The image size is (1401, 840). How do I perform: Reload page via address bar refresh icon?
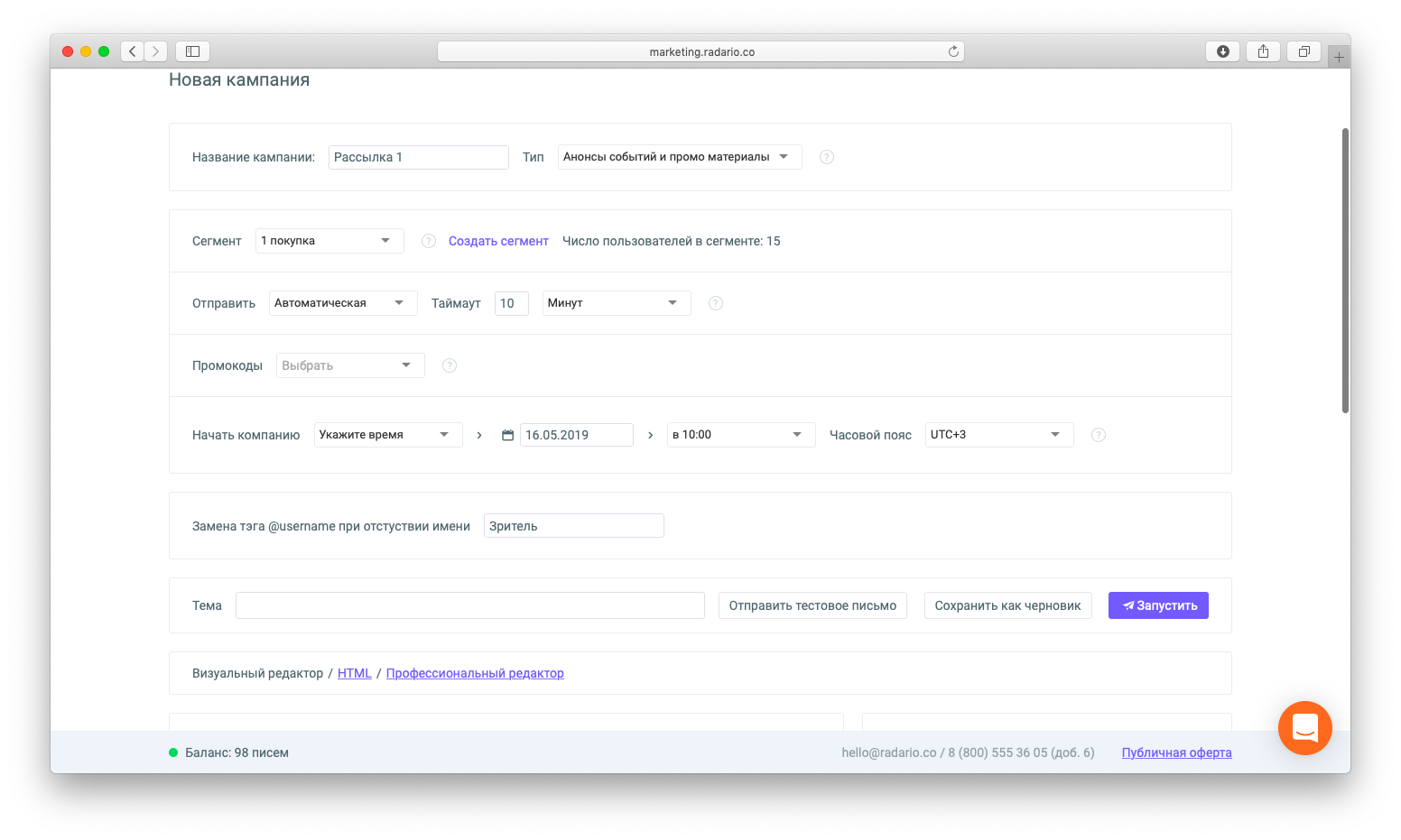(953, 51)
